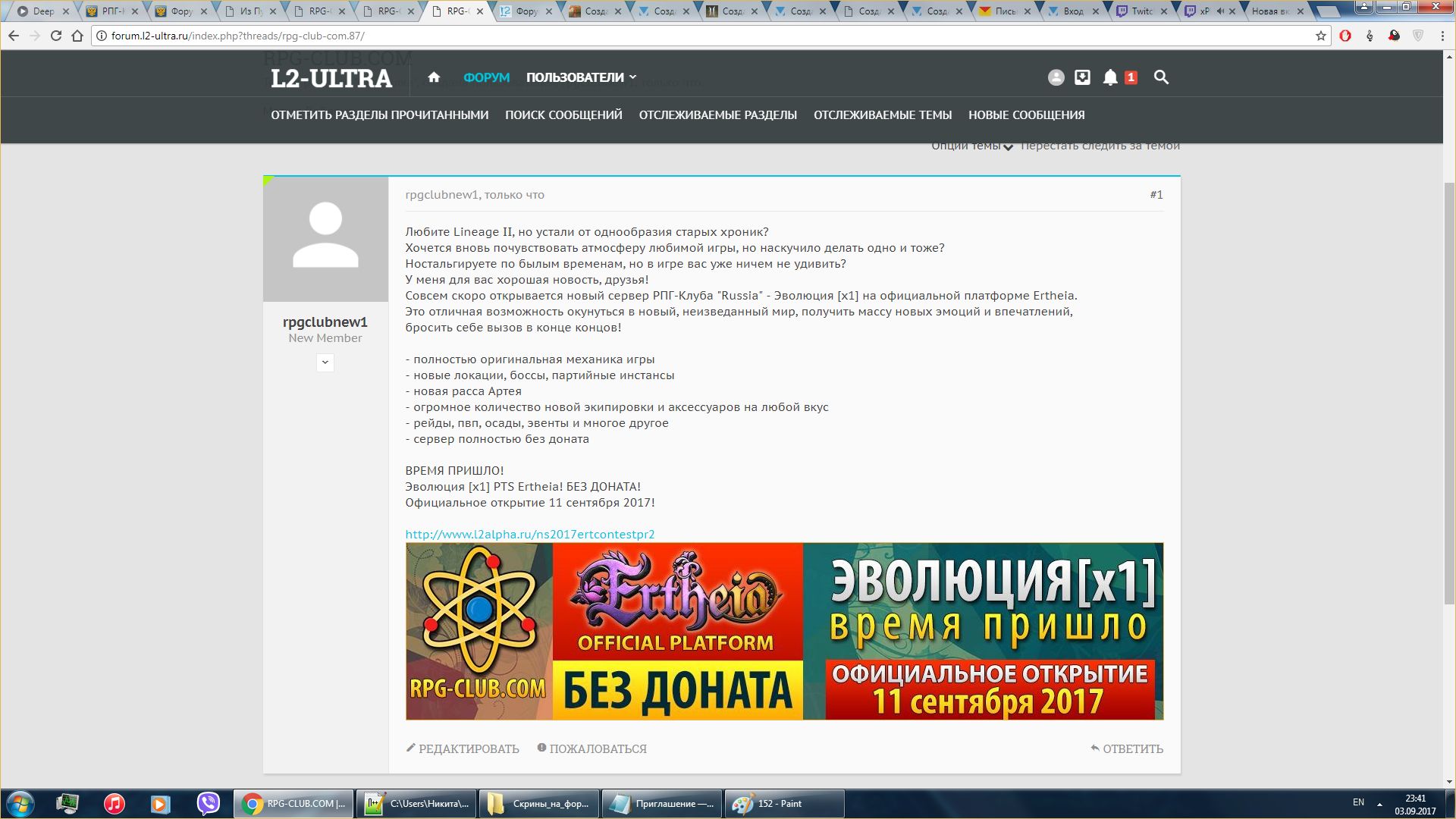
Task: Switch to Notepad++ C:\Users taskbar window
Action: [x=416, y=804]
